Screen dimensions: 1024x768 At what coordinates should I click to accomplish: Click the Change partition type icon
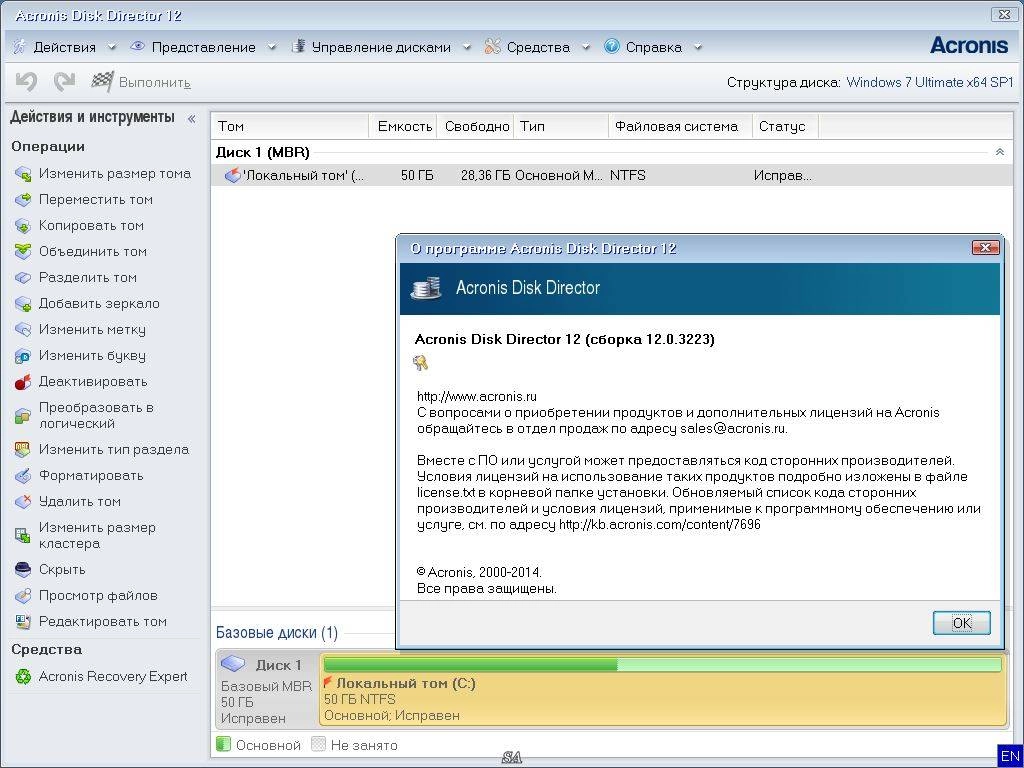pyautogui.click(x=23, y=450)
